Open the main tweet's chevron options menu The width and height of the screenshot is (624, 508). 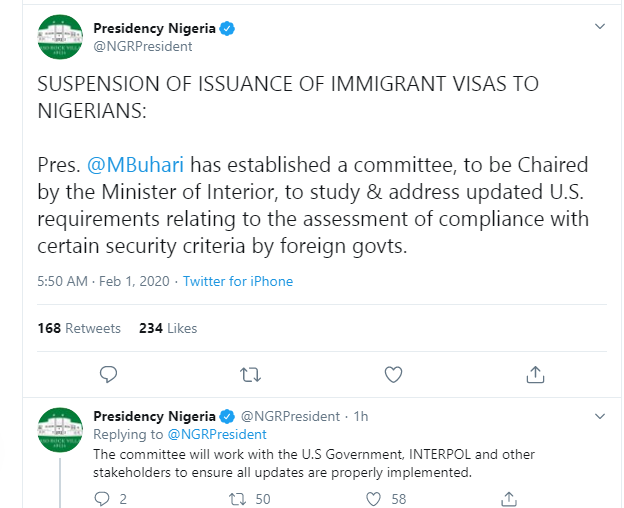(x=600, y=27)
